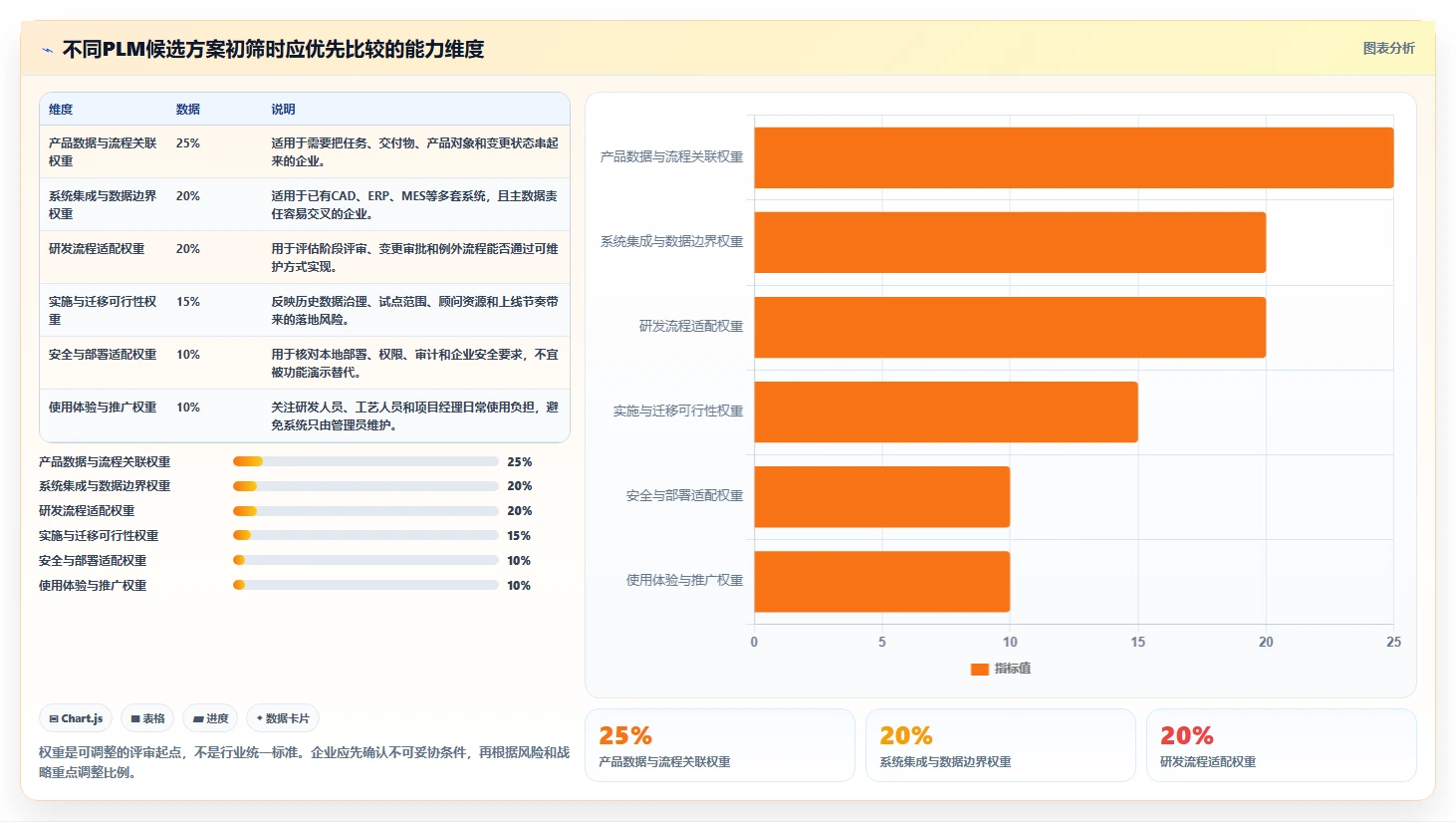
Task: Open the 25% 产品数据与流程关联权重 data card
Action: 720,745
